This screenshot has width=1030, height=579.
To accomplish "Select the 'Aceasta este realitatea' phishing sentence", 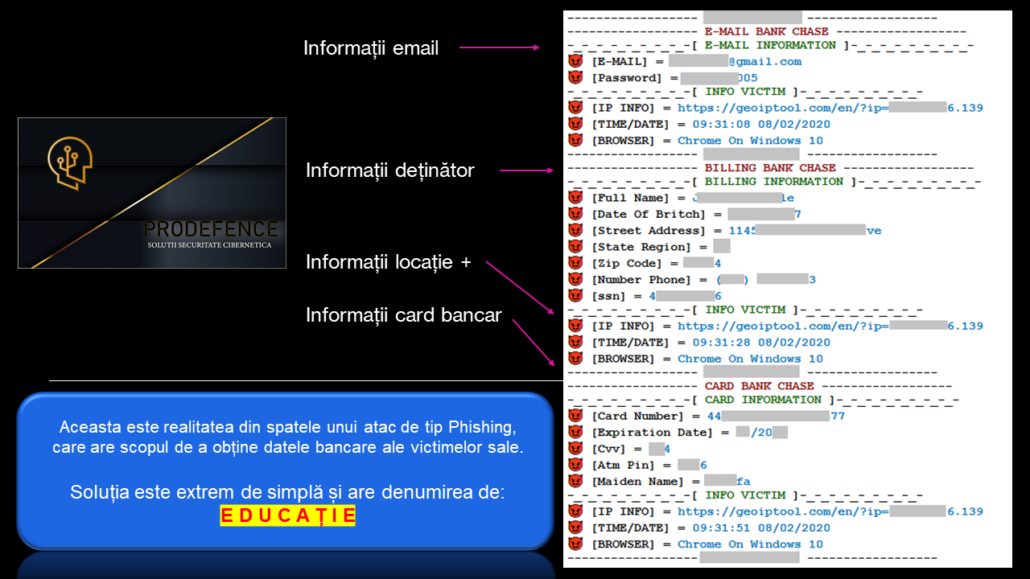I will 288,437.
